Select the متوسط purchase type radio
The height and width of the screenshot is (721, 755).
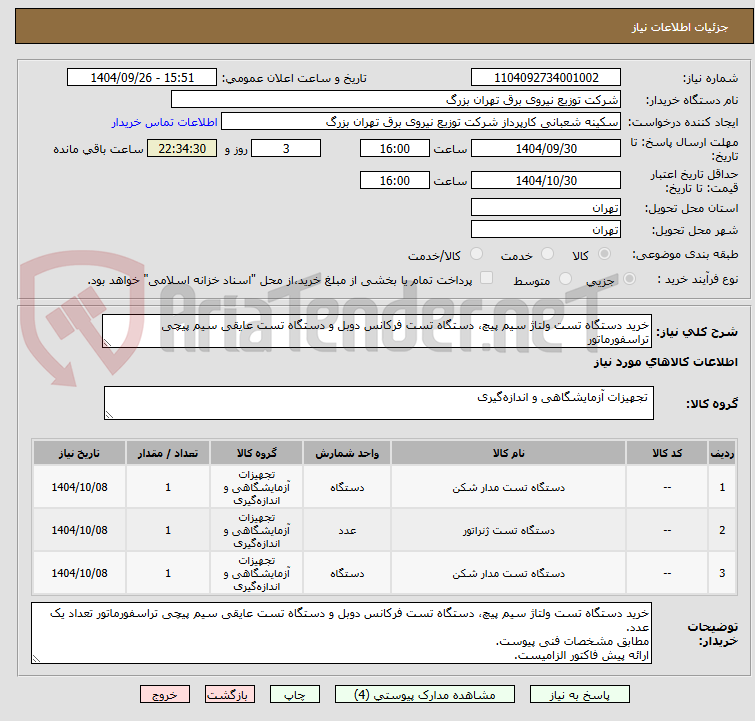click(x=565, y=279)
